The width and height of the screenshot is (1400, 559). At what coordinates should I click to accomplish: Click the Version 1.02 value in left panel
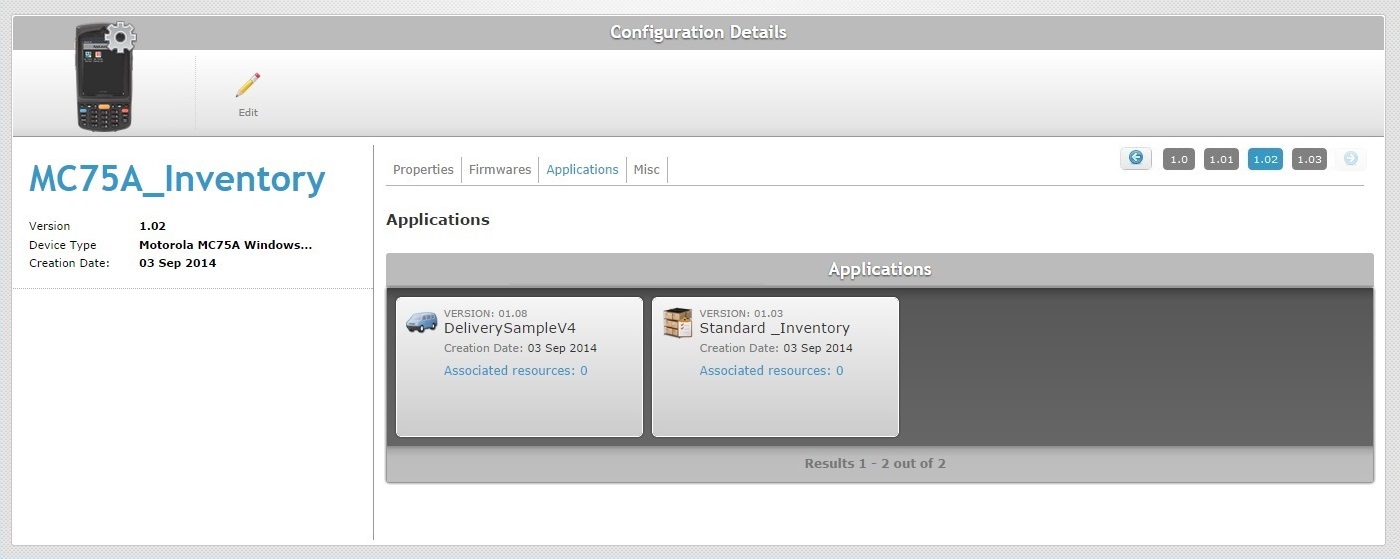point(153,227)
